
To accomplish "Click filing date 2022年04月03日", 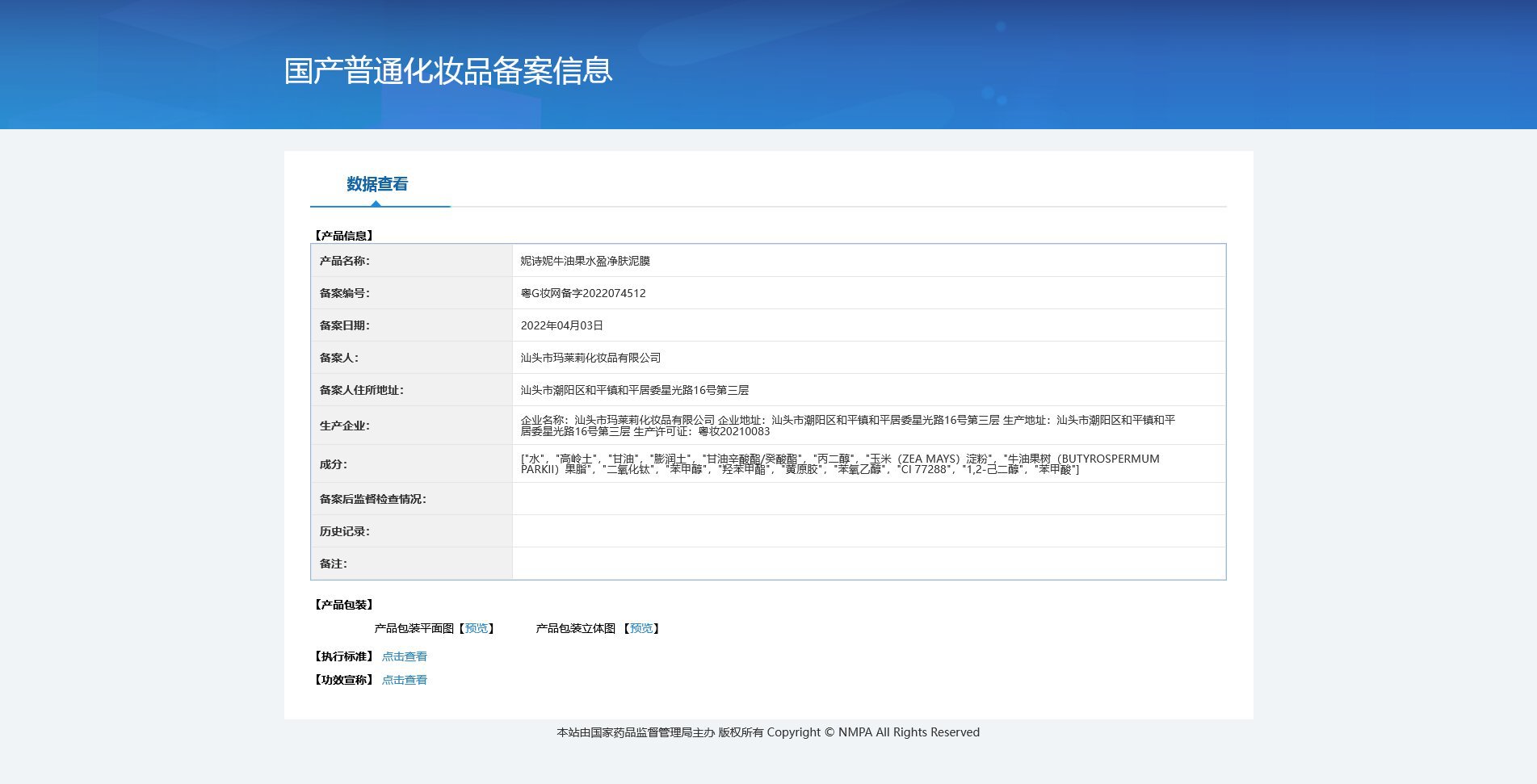I will pyautogui.click(x=562, y=325).
